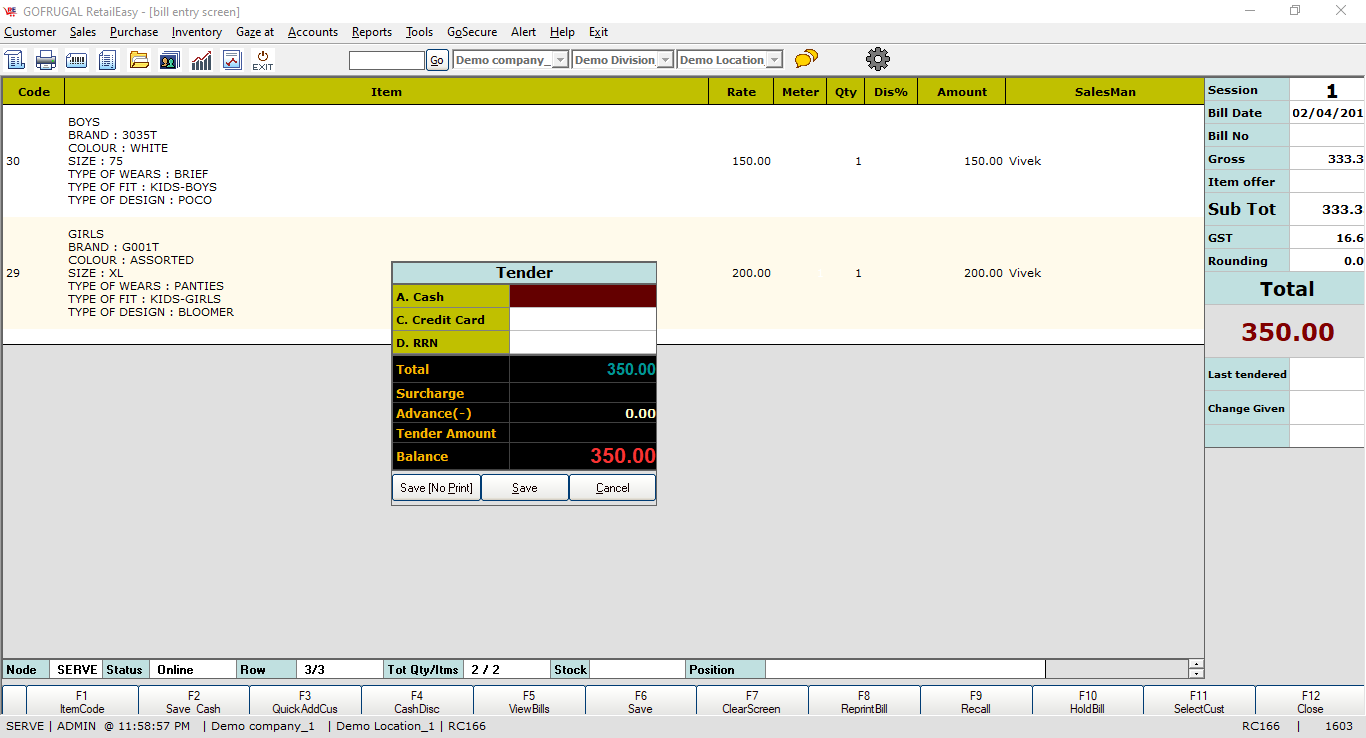Viewport: 1366px width, 738px height.
Task: Click F4 CashDisc button
Action: pos(417,702)
